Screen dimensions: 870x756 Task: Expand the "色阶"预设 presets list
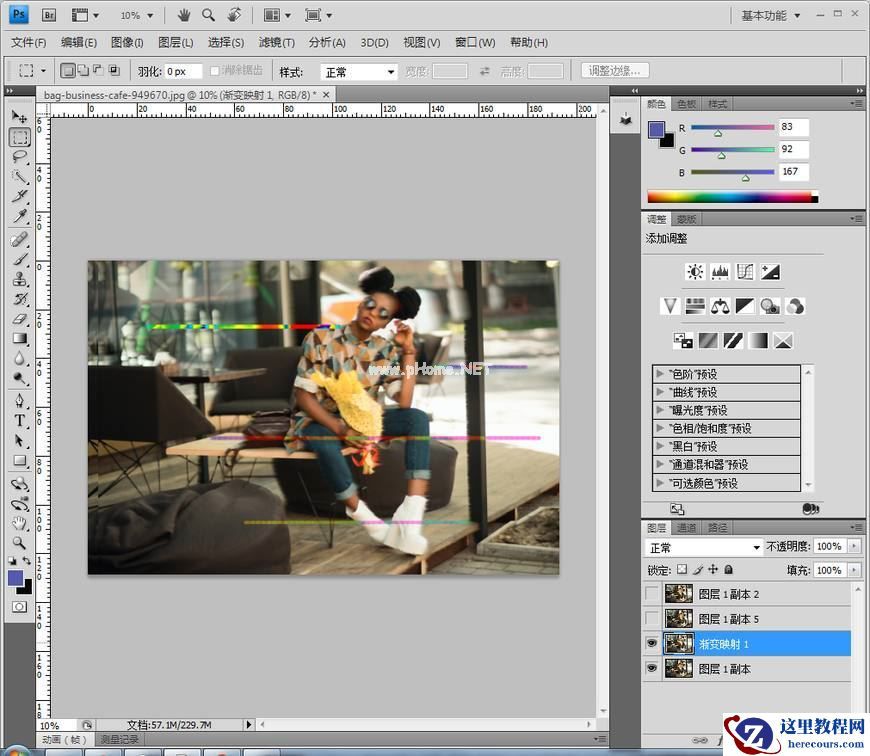(660, 374)
